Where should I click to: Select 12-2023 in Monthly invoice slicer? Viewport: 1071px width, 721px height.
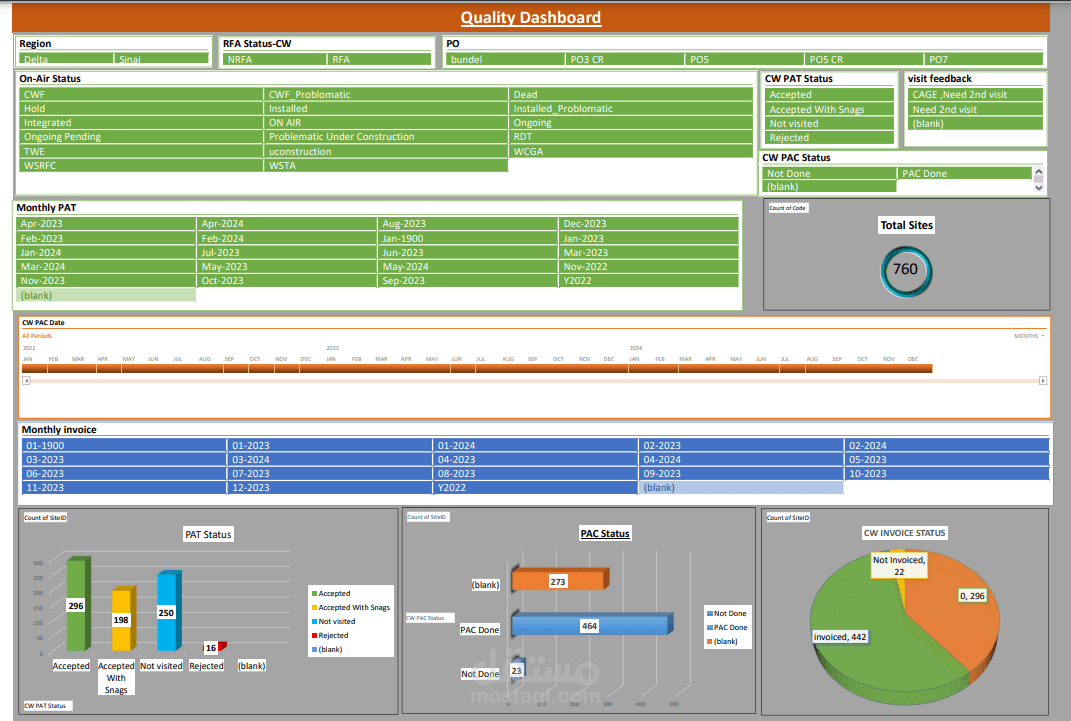click(x=329, y=487)
